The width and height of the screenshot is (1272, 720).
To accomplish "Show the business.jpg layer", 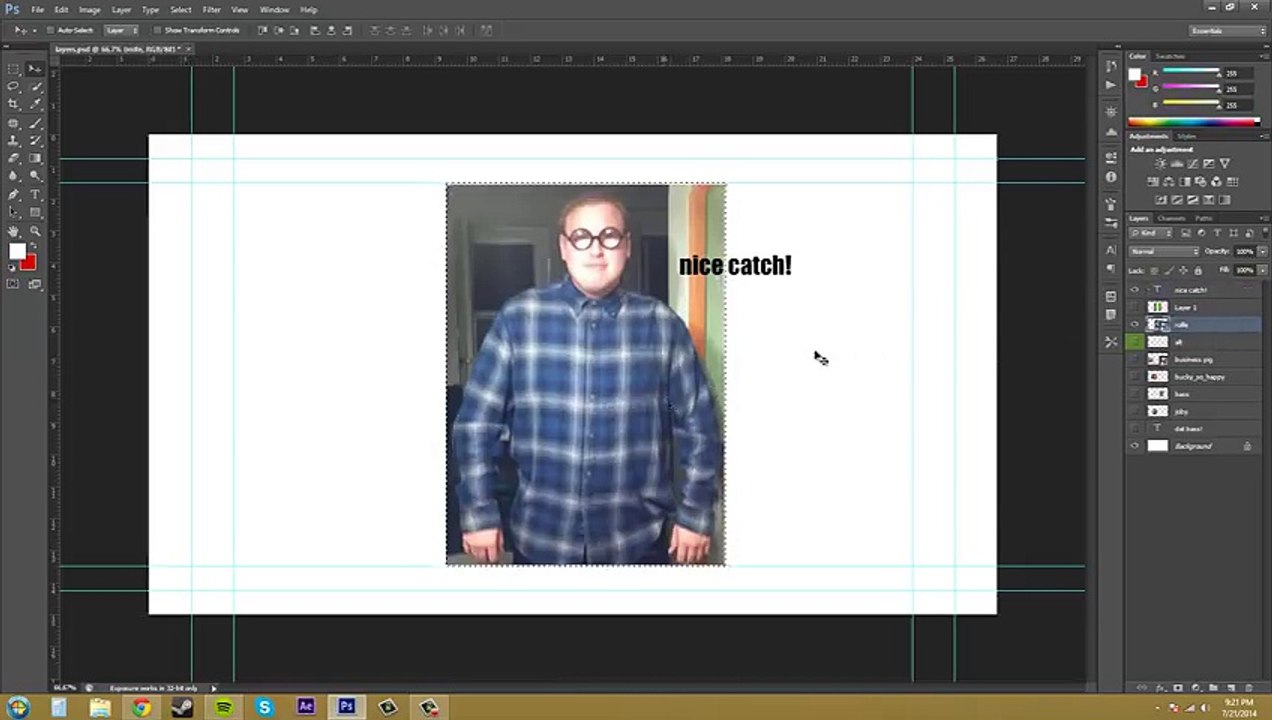I will [x=1134, y=359].
